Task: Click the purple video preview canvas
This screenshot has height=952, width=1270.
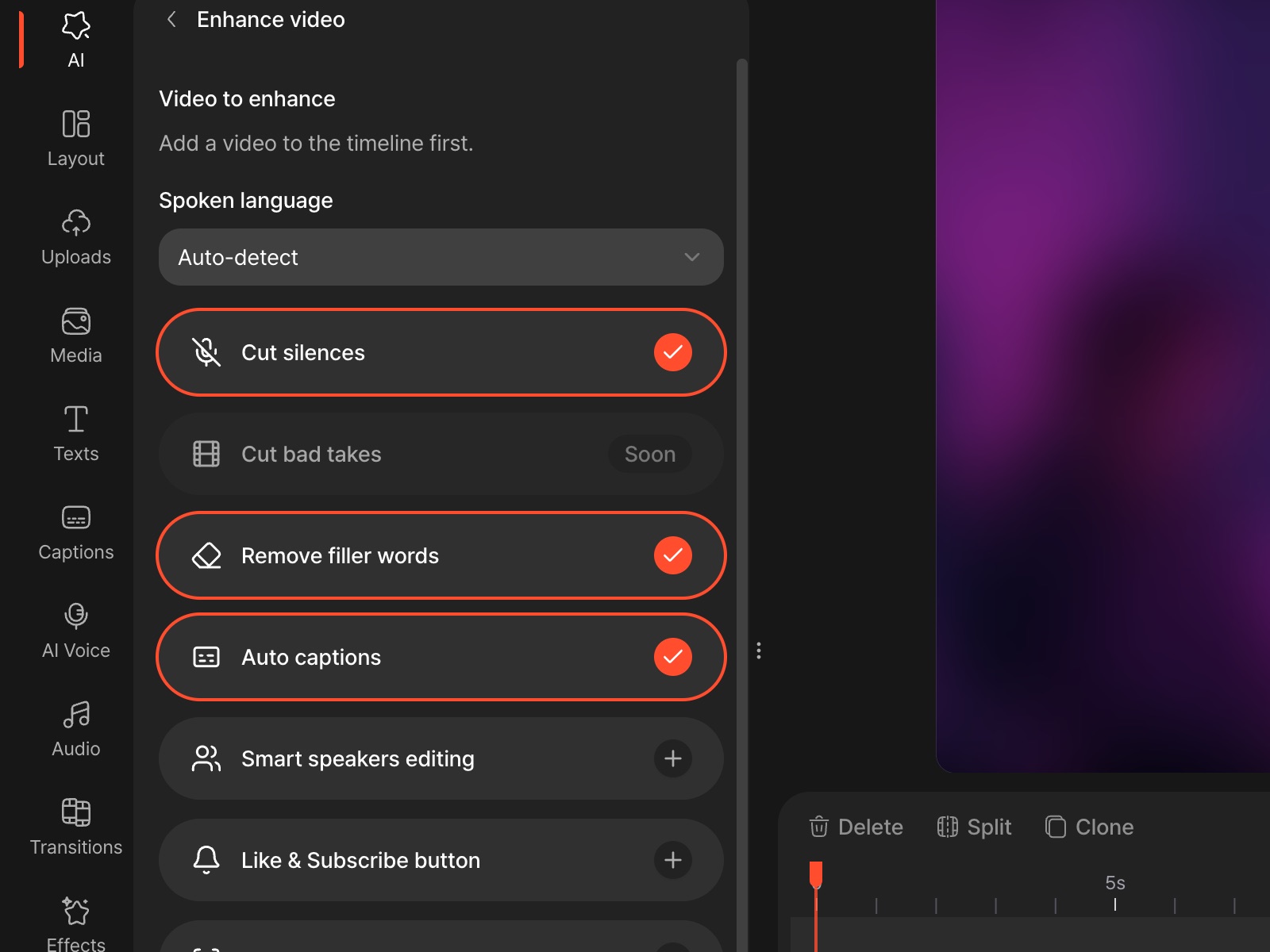Action: pos(1103,386)
